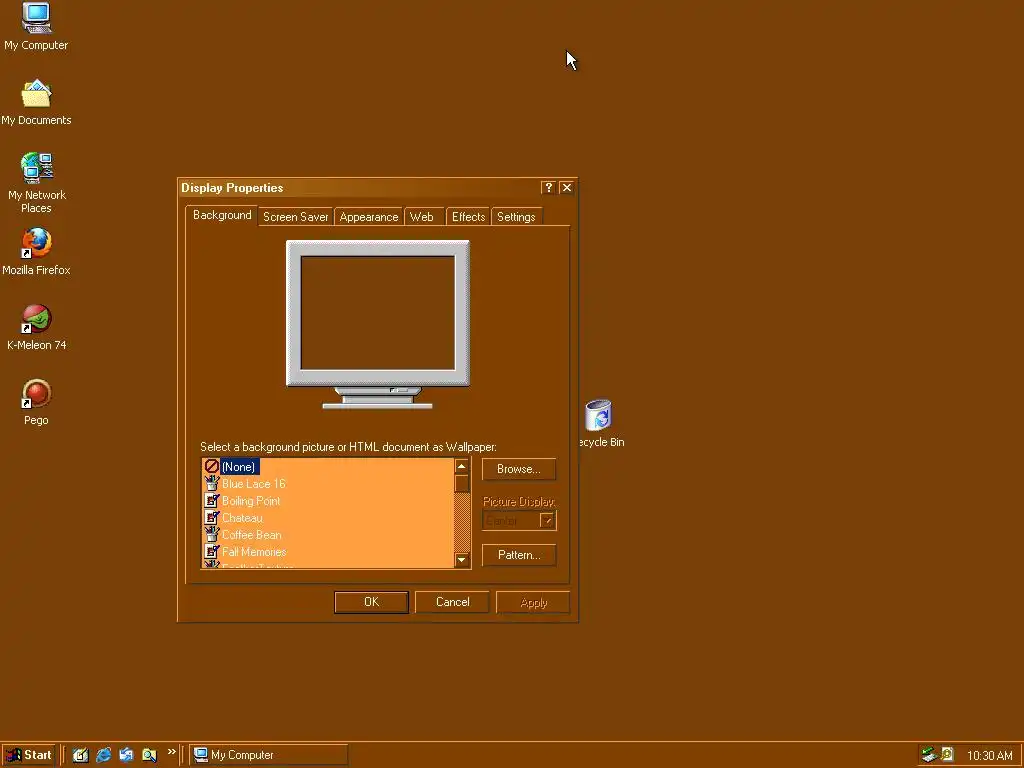Select Blue Lace 16 wallpaper

[253, 484]
